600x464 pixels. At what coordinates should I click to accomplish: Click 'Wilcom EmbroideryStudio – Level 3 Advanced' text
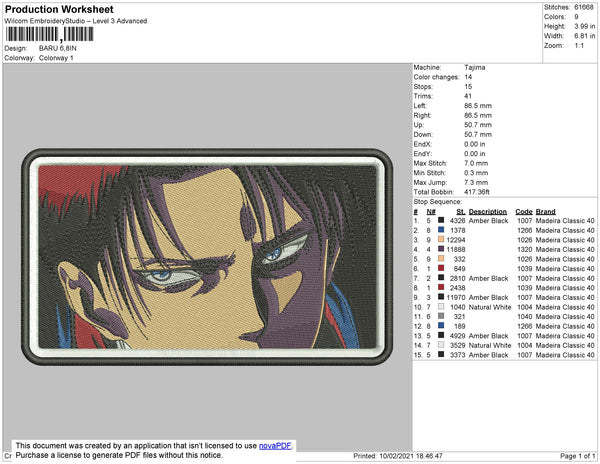(76, 21)
